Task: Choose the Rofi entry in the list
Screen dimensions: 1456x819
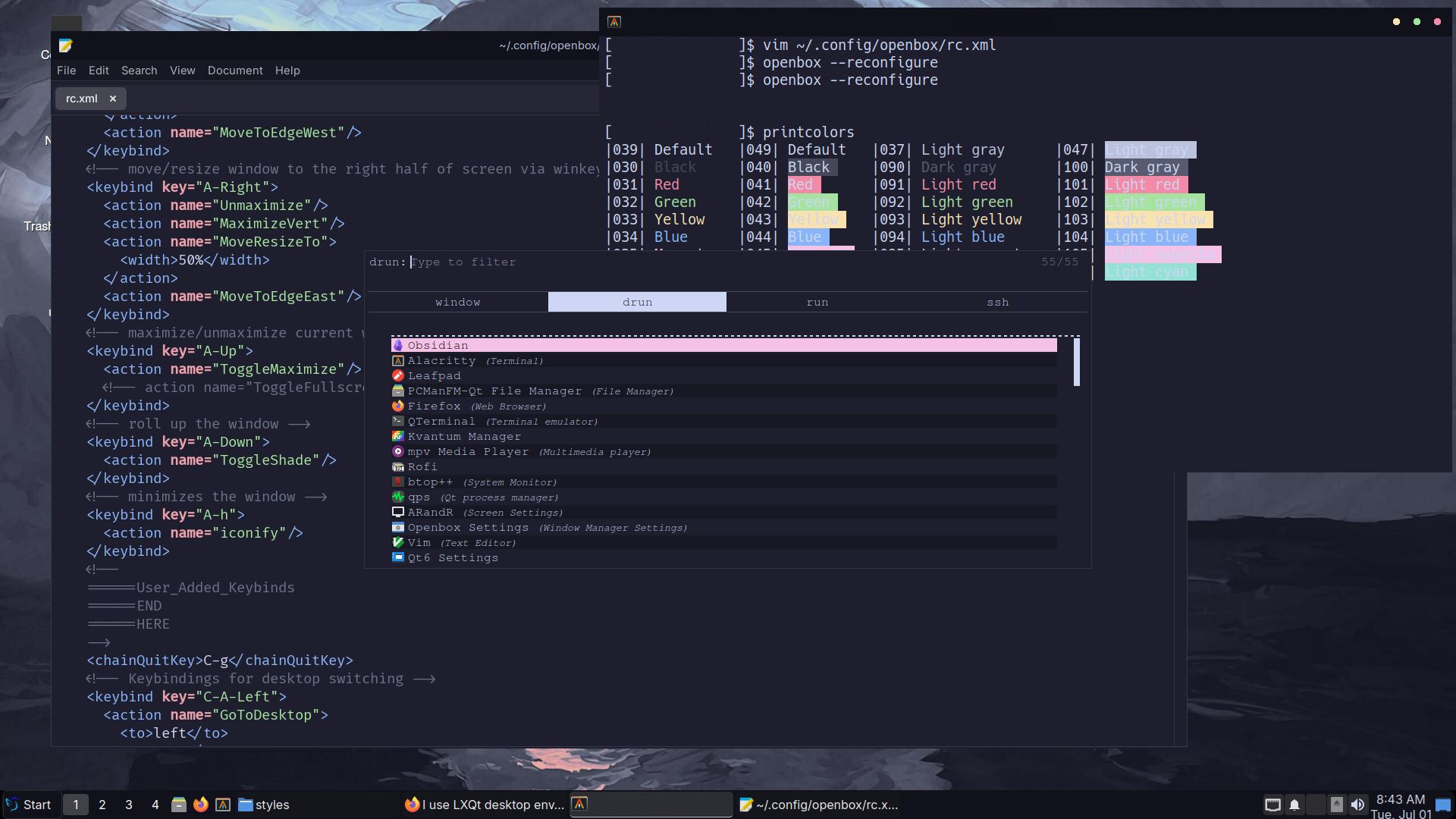Action: pos(723,467)
